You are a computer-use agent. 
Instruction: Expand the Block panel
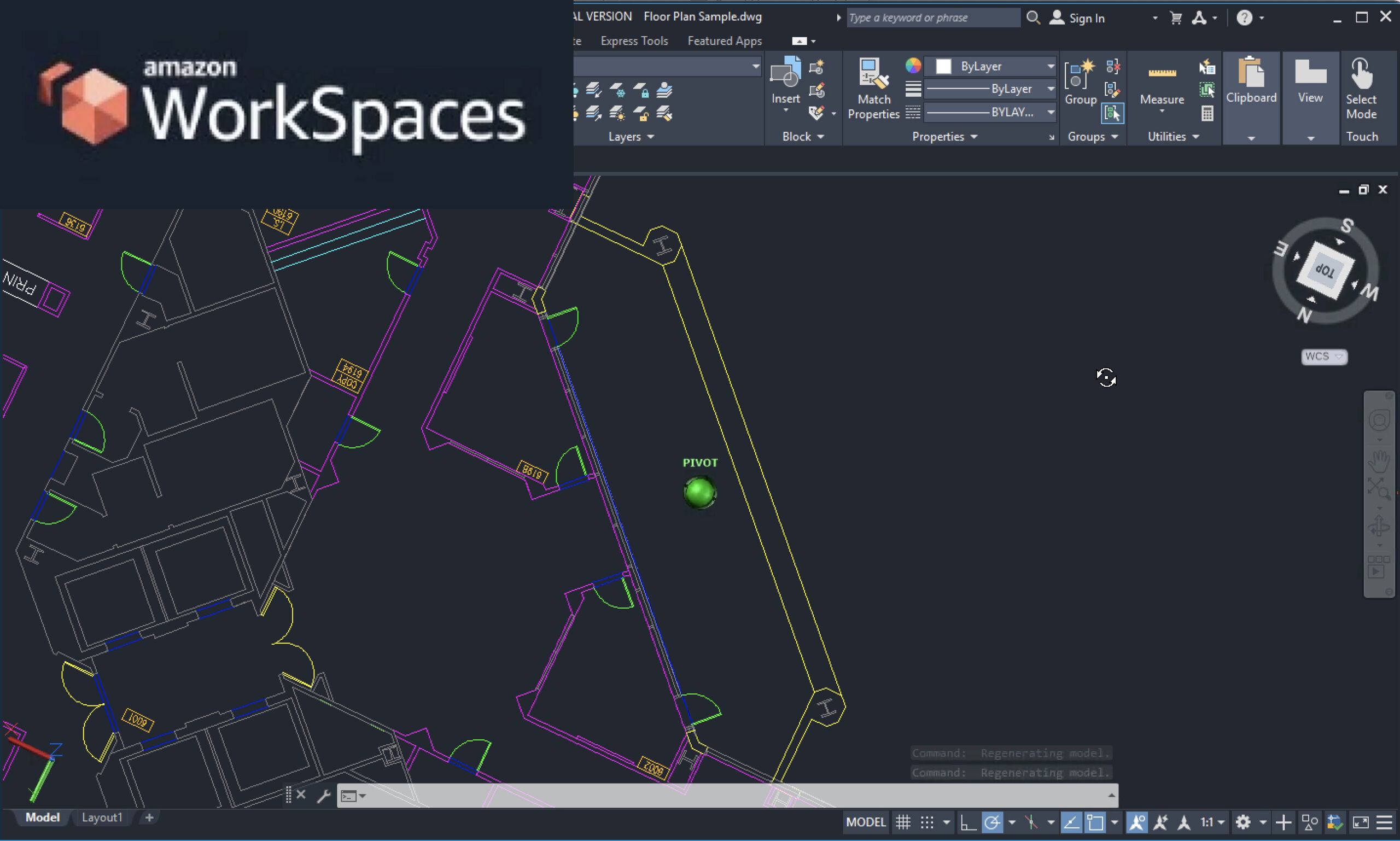[803, 137]
